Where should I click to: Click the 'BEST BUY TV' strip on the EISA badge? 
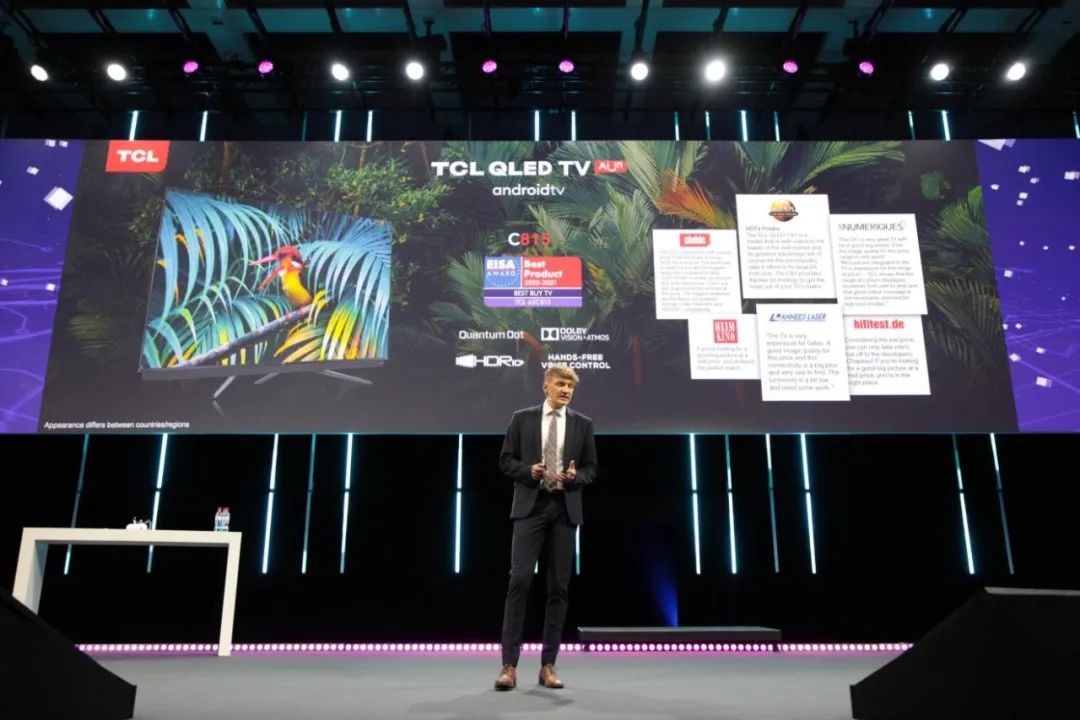coord(532,293)
